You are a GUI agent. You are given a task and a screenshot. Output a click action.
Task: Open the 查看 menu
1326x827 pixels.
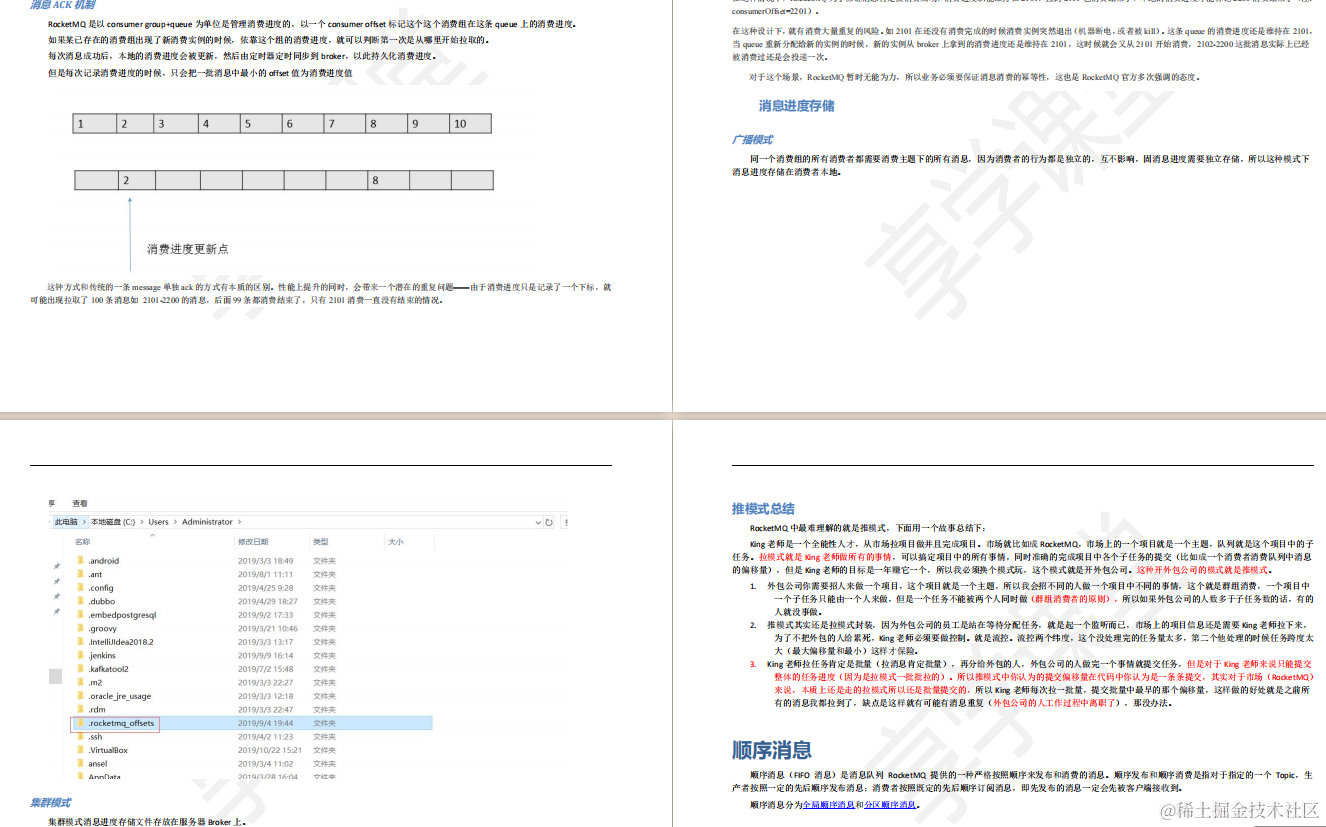tap(80, 503)
